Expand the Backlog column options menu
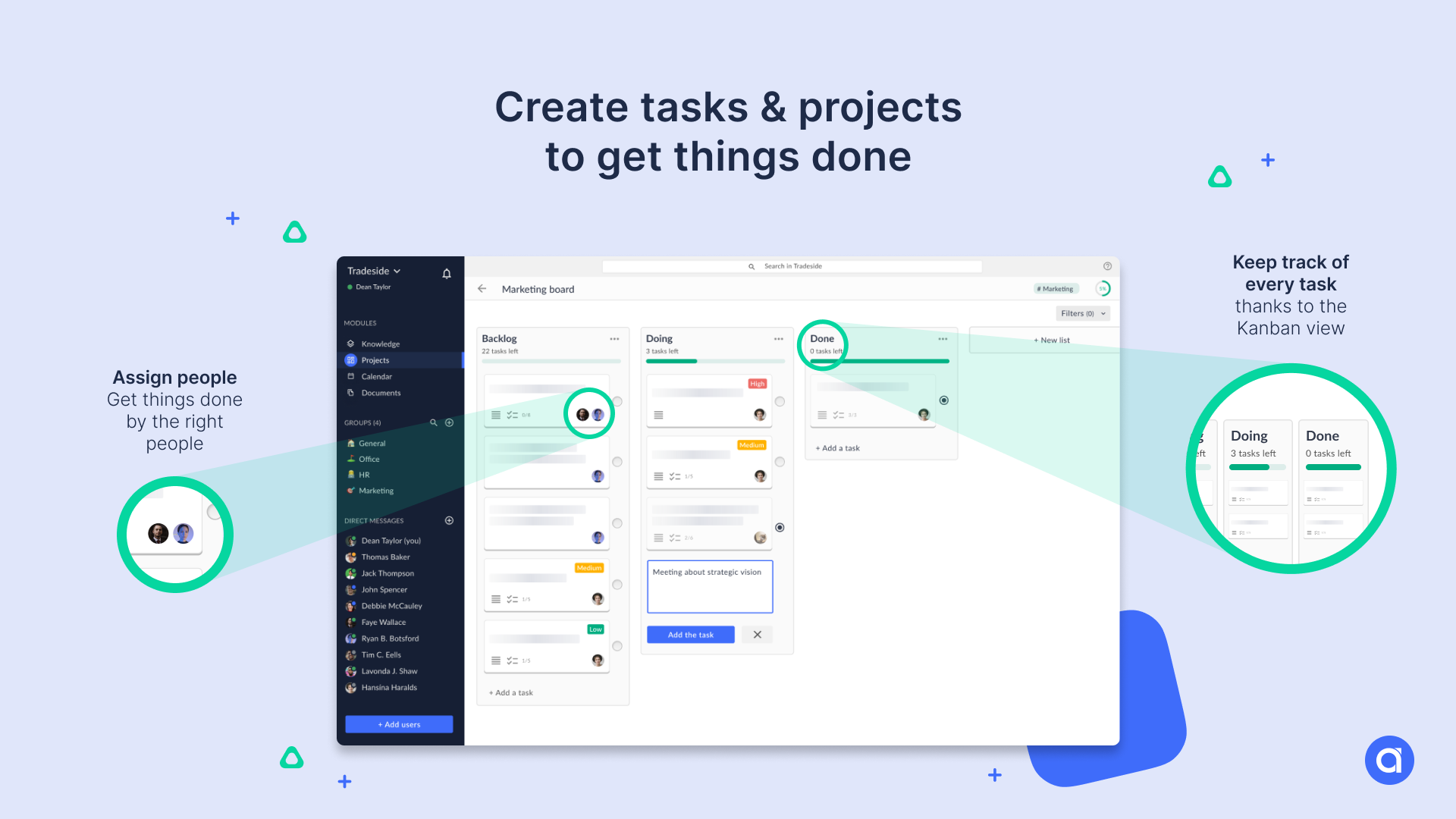Image resolution: width=1456 pixels, height=819 pixels. pyautogui.click(x=613, y=338)
